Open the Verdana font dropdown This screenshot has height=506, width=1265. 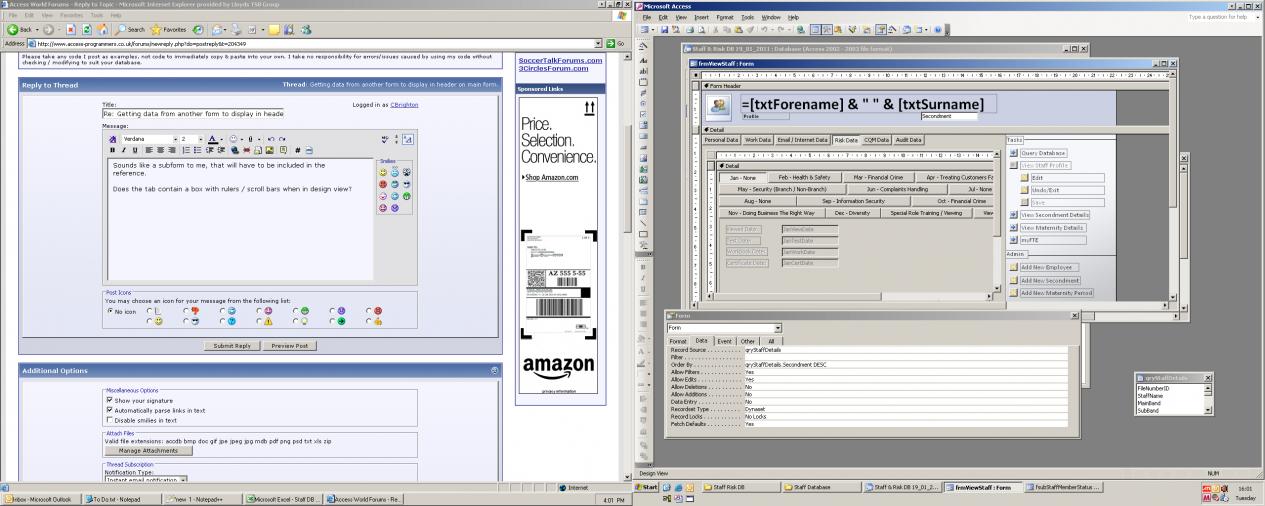[x=174, y=139]
